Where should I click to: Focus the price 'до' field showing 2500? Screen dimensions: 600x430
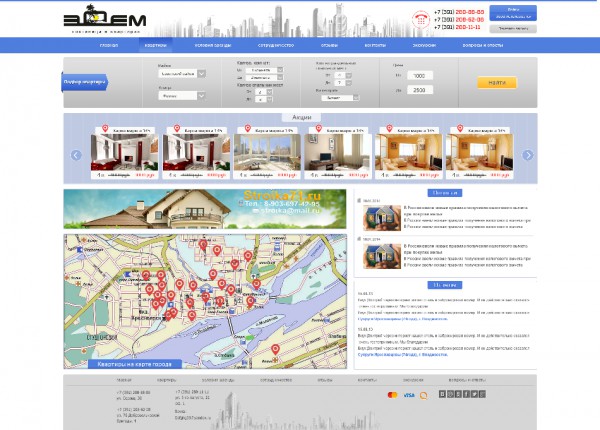click(x=420, y=90)
